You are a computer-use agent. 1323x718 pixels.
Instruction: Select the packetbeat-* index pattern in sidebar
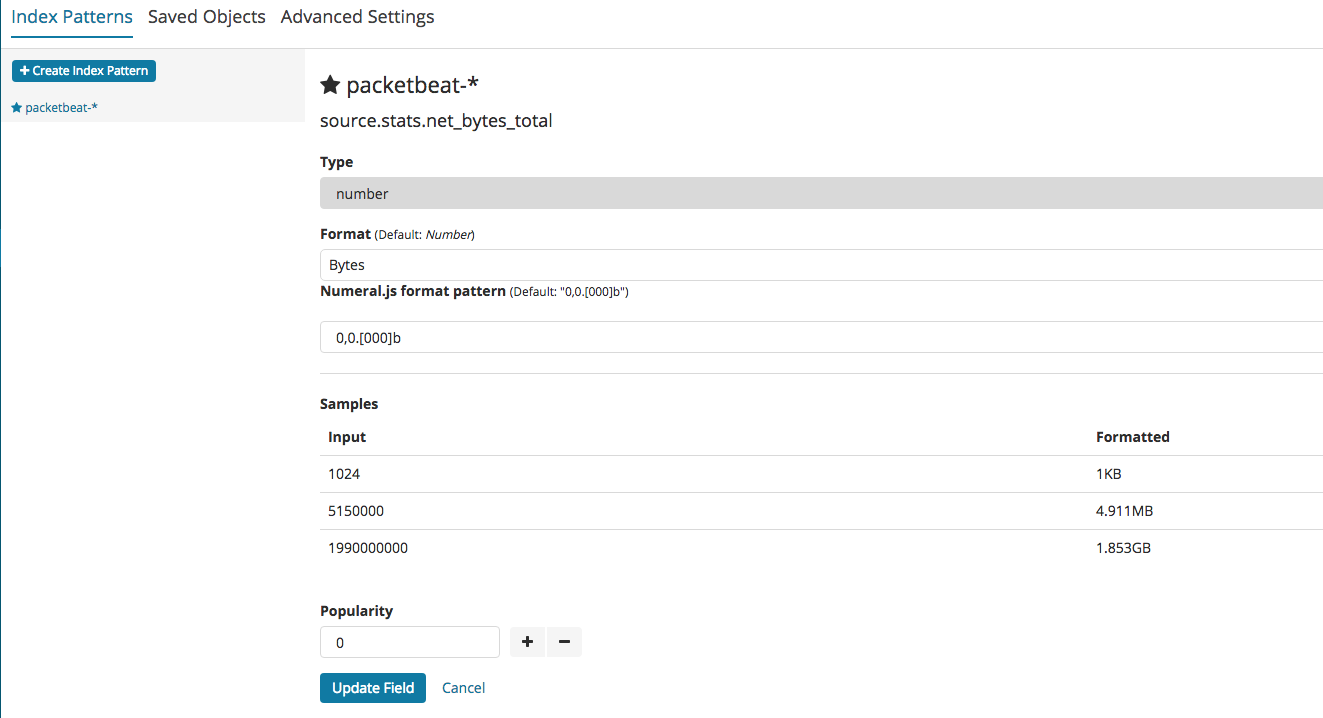61,107
